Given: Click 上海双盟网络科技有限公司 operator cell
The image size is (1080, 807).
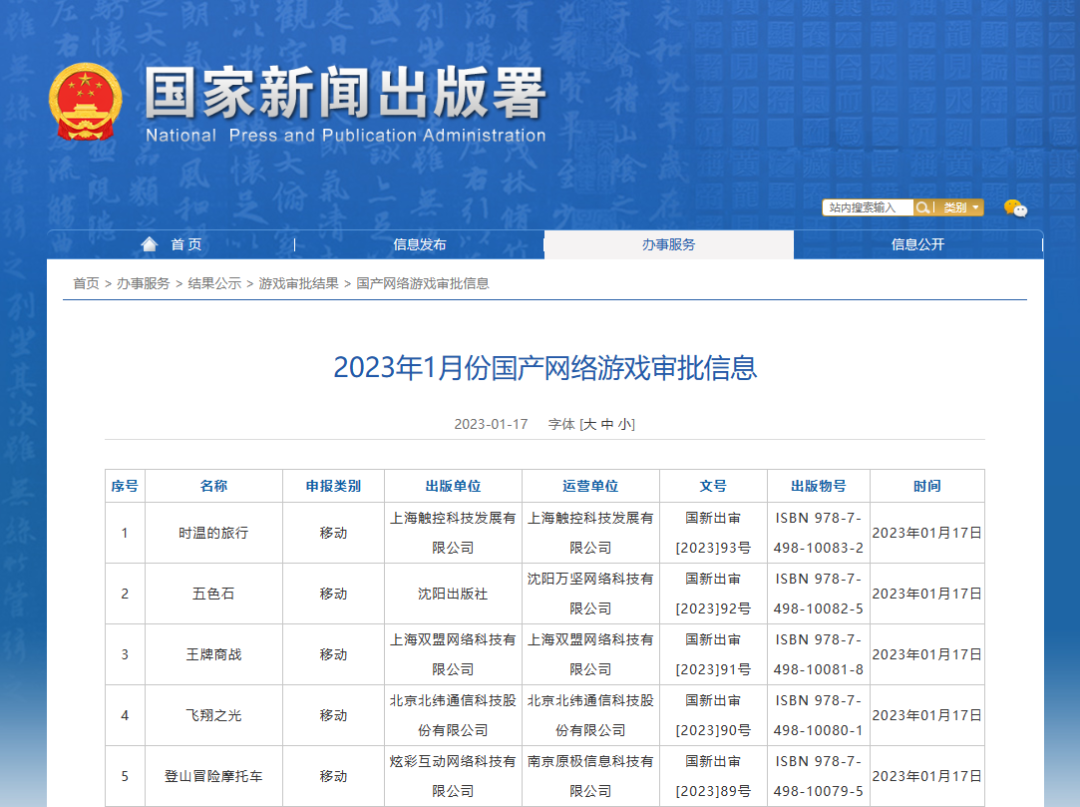Looking at the screenshot, I should 590,654.
